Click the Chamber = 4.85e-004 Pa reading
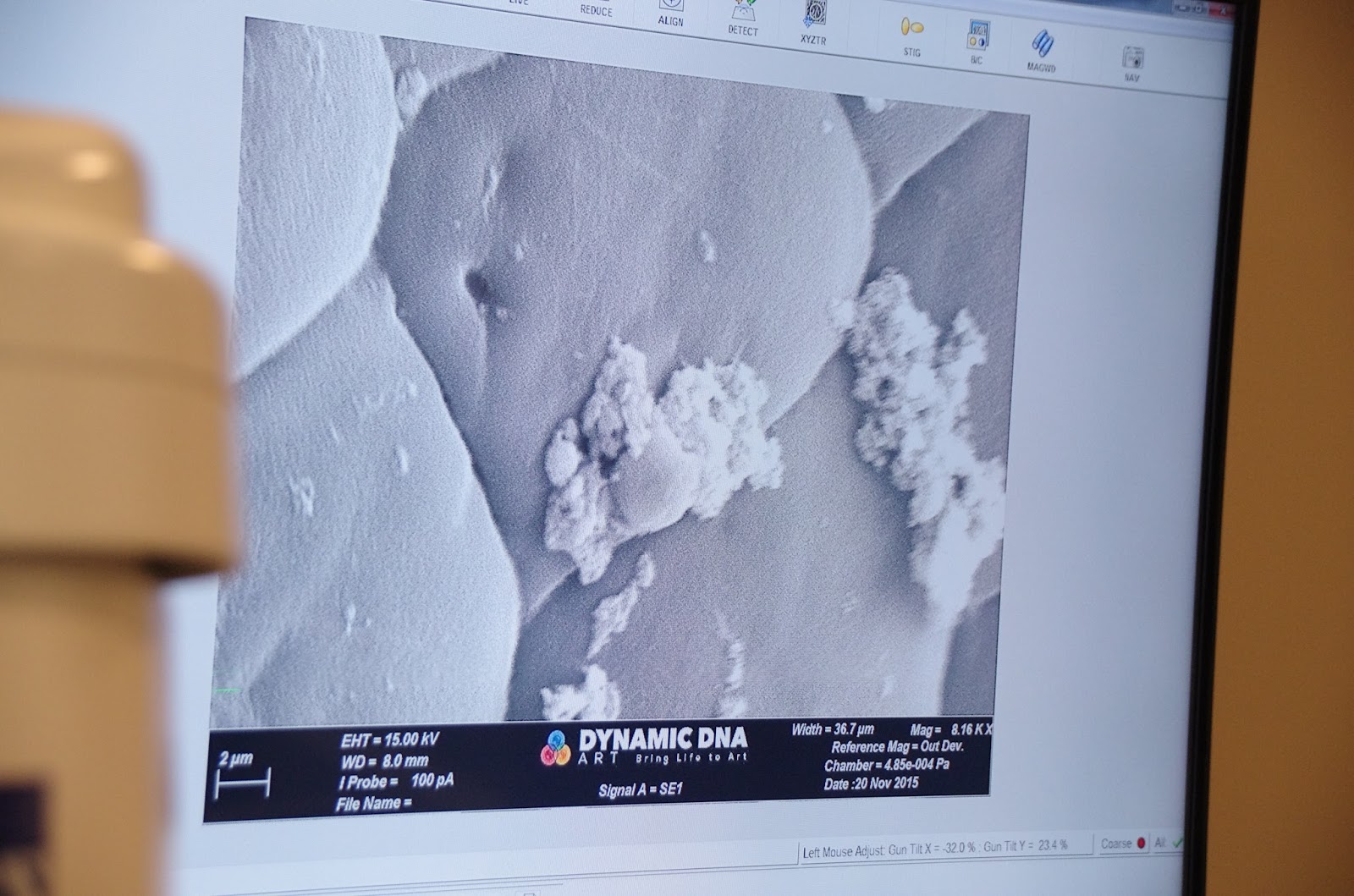 [886, 766]
